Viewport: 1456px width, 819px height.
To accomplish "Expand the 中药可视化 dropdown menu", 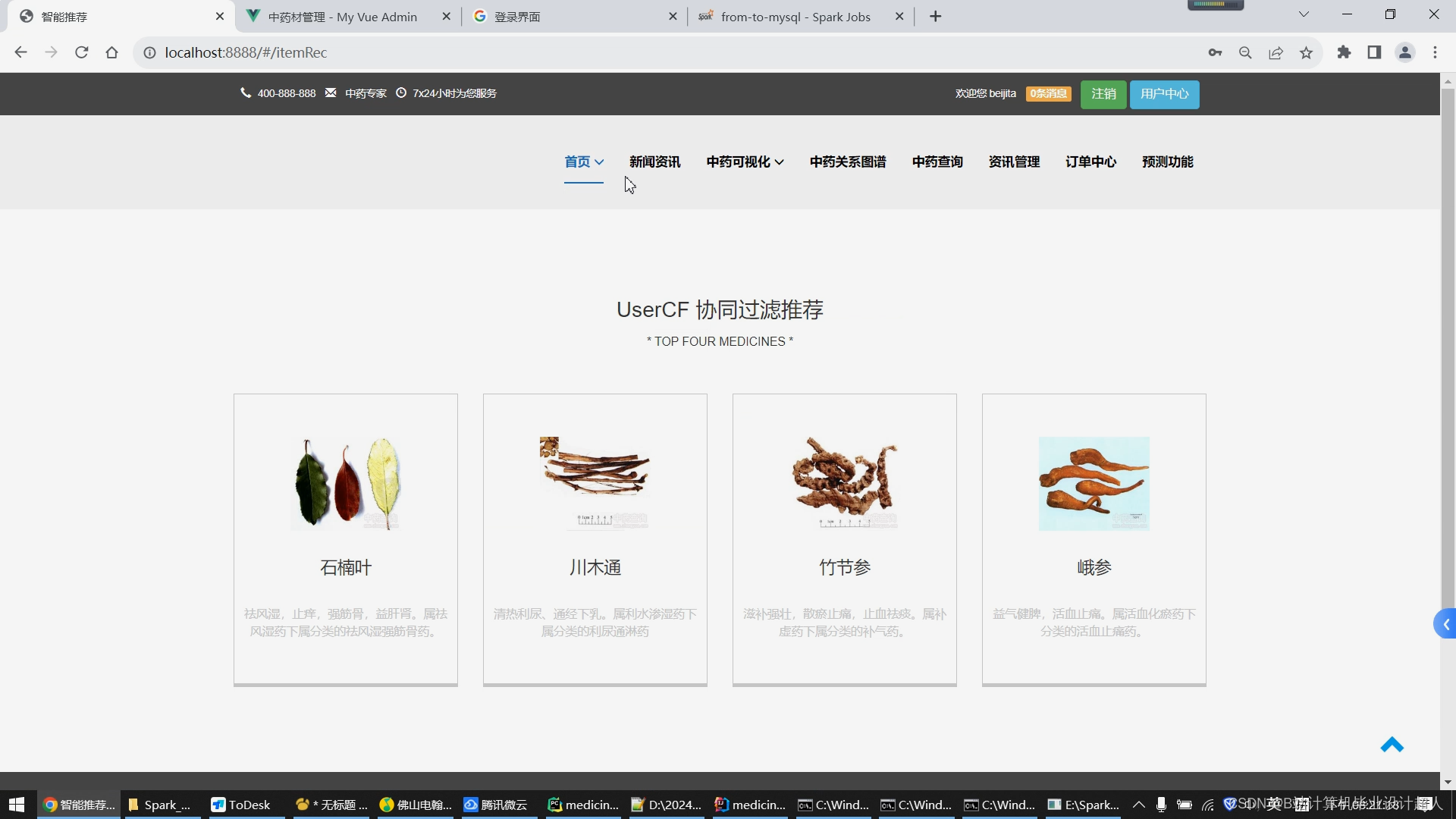I will 745,162.
